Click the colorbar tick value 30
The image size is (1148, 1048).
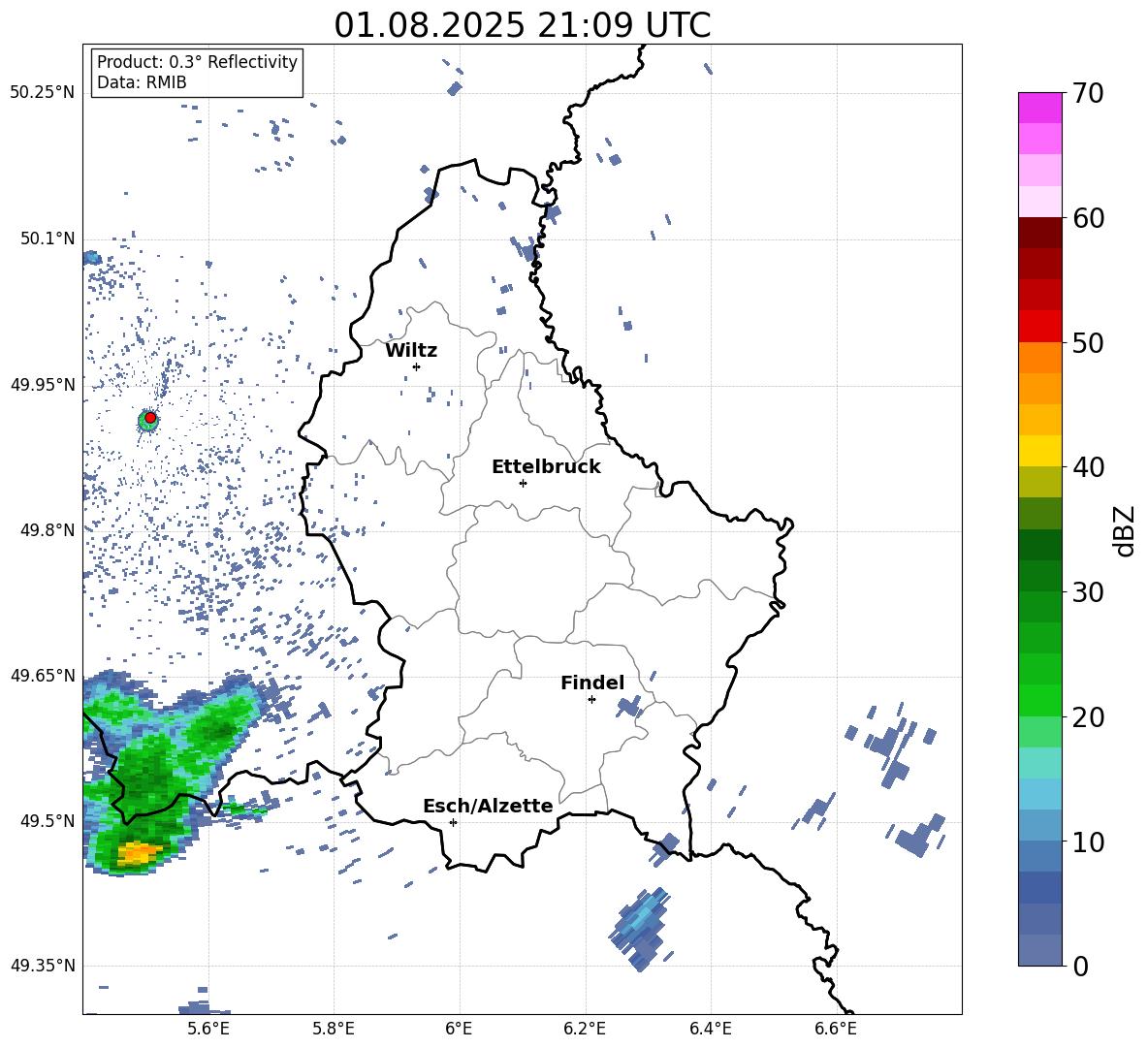pos(1089,592)
